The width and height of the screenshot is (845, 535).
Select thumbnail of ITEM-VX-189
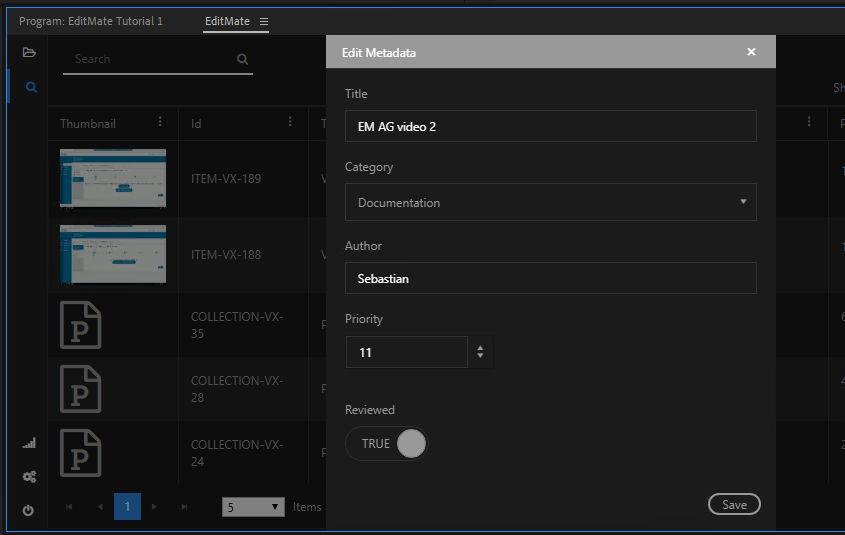pos(113,179)
